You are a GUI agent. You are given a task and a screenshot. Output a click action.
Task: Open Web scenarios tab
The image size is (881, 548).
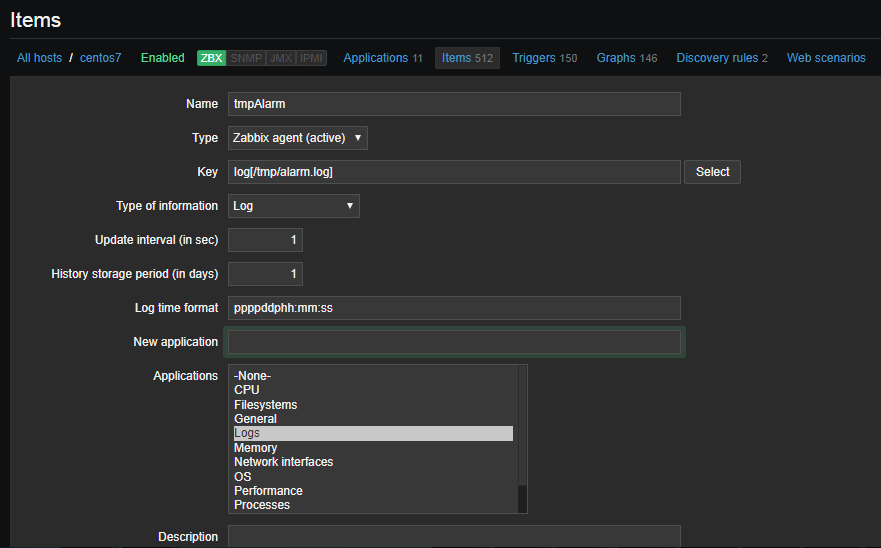tap(826, 58)
